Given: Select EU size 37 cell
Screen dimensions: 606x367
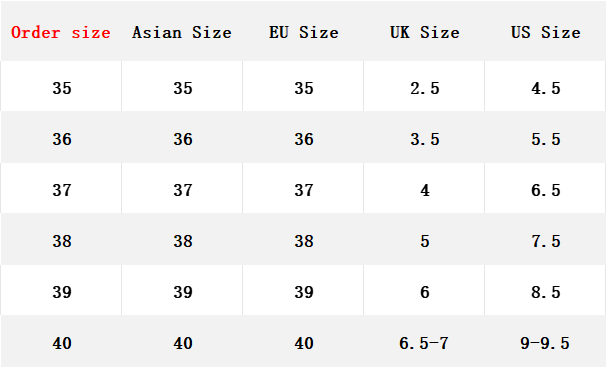Looking at the screenshot, I should point(304,190).
